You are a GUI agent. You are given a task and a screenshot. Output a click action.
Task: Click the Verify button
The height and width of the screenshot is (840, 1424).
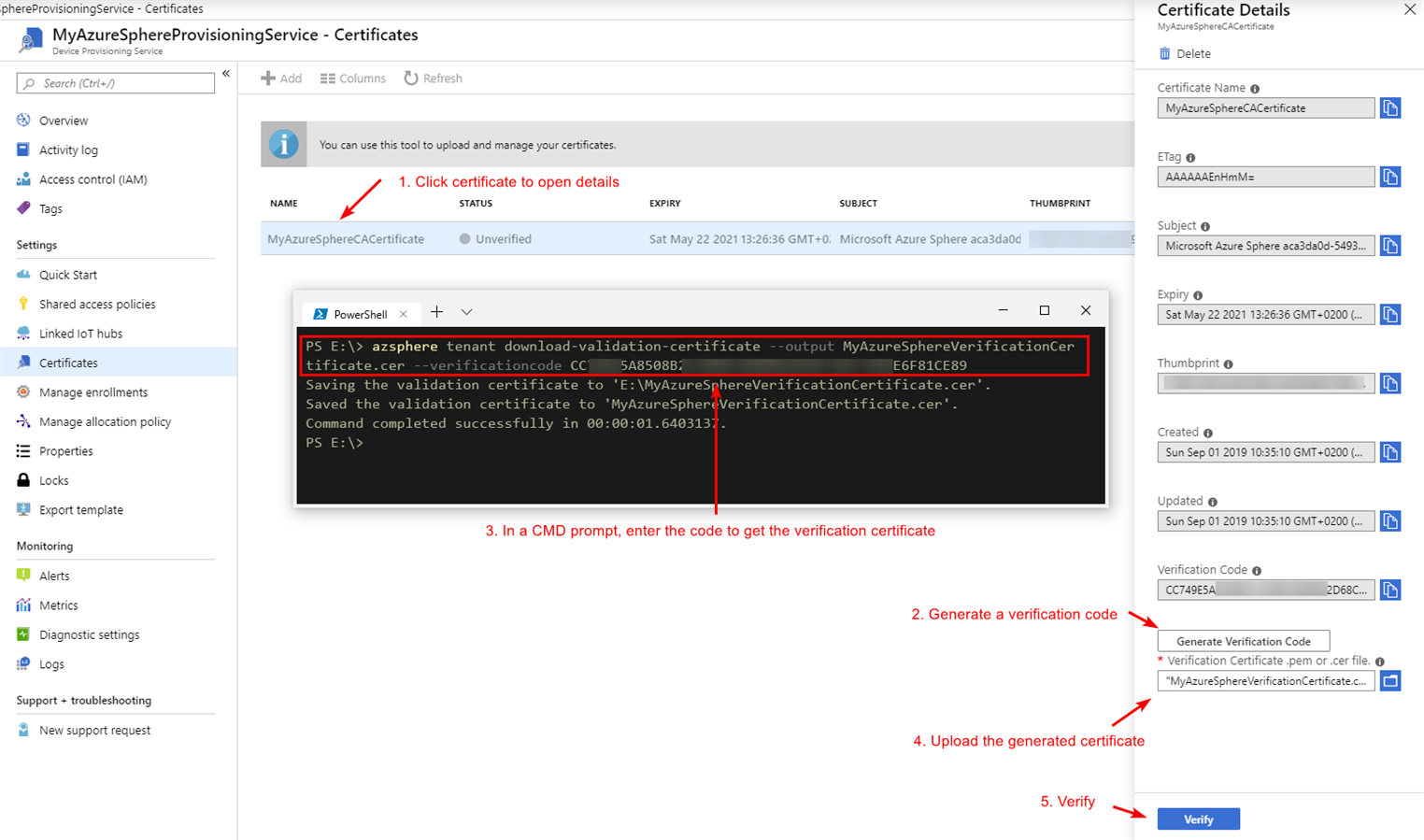(1199, 819)
